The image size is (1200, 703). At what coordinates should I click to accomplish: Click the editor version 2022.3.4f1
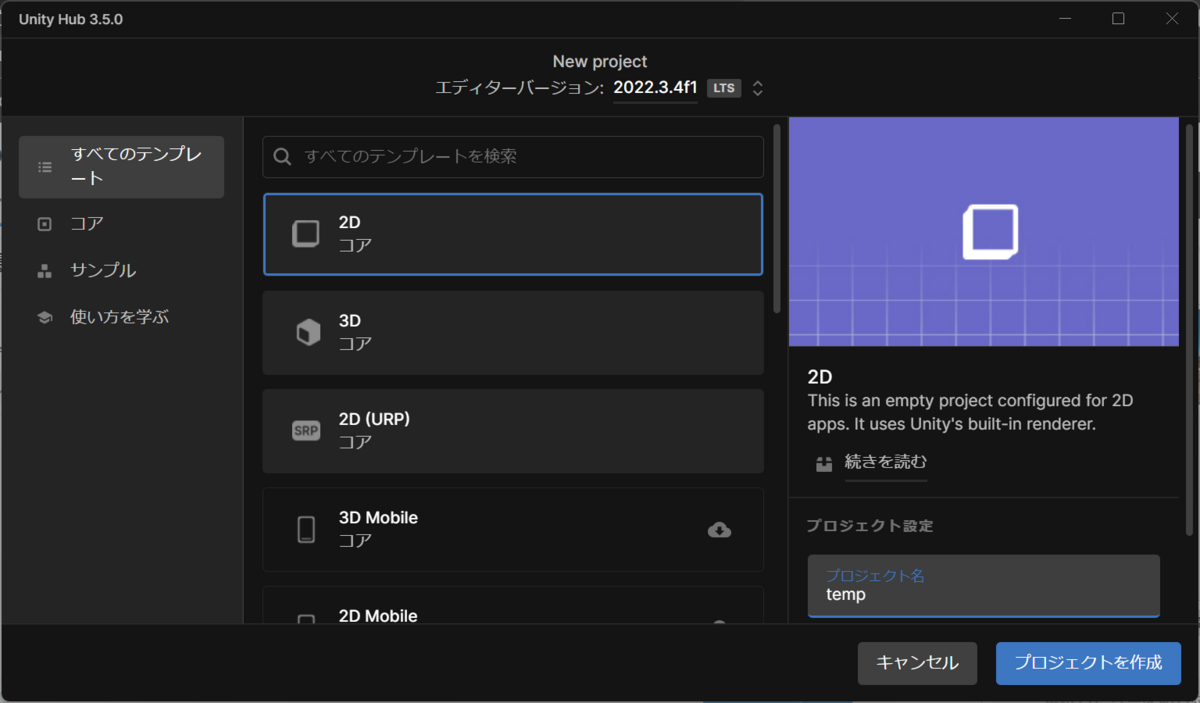tap(655, 87)
